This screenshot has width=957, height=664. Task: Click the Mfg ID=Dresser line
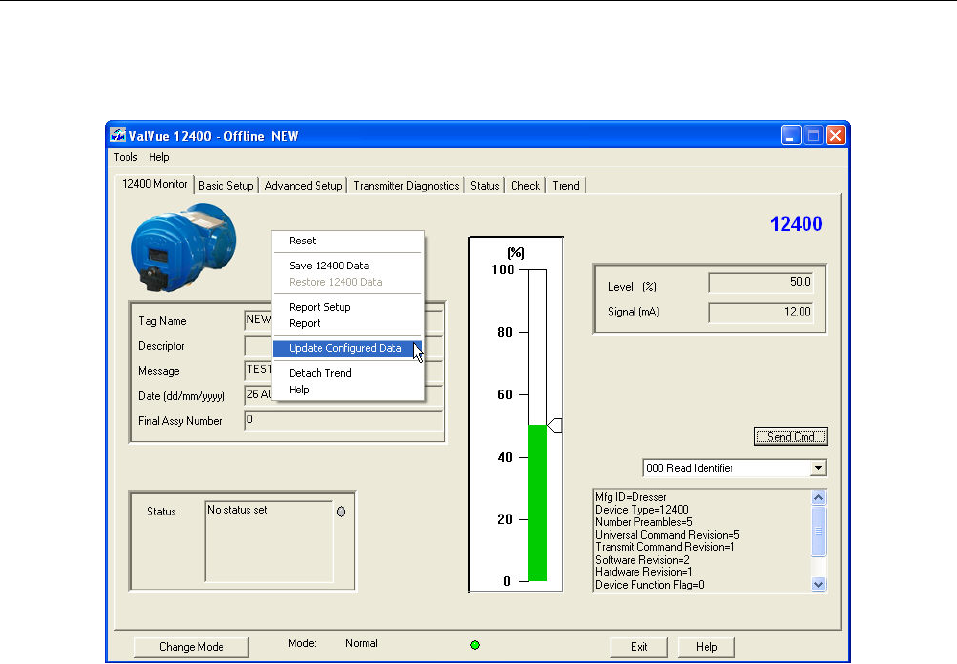[x=631, y=497]
